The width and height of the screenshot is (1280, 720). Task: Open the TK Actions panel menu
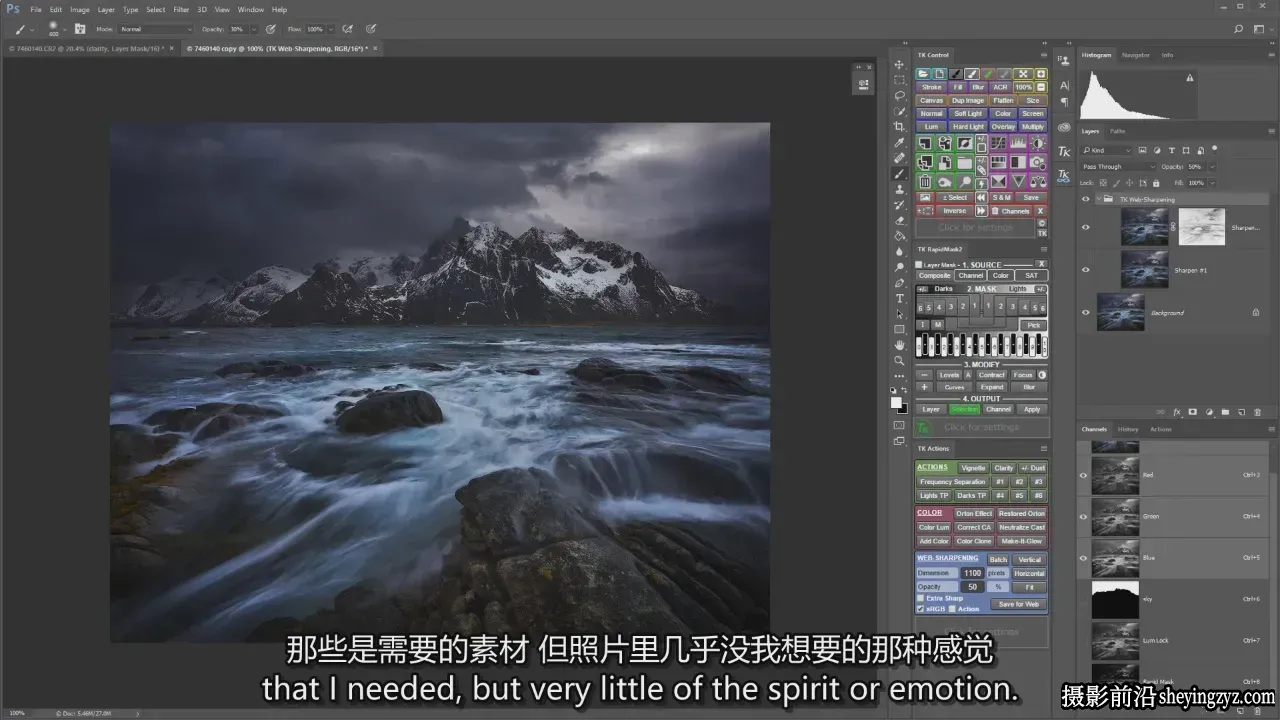pos(1043,448)
